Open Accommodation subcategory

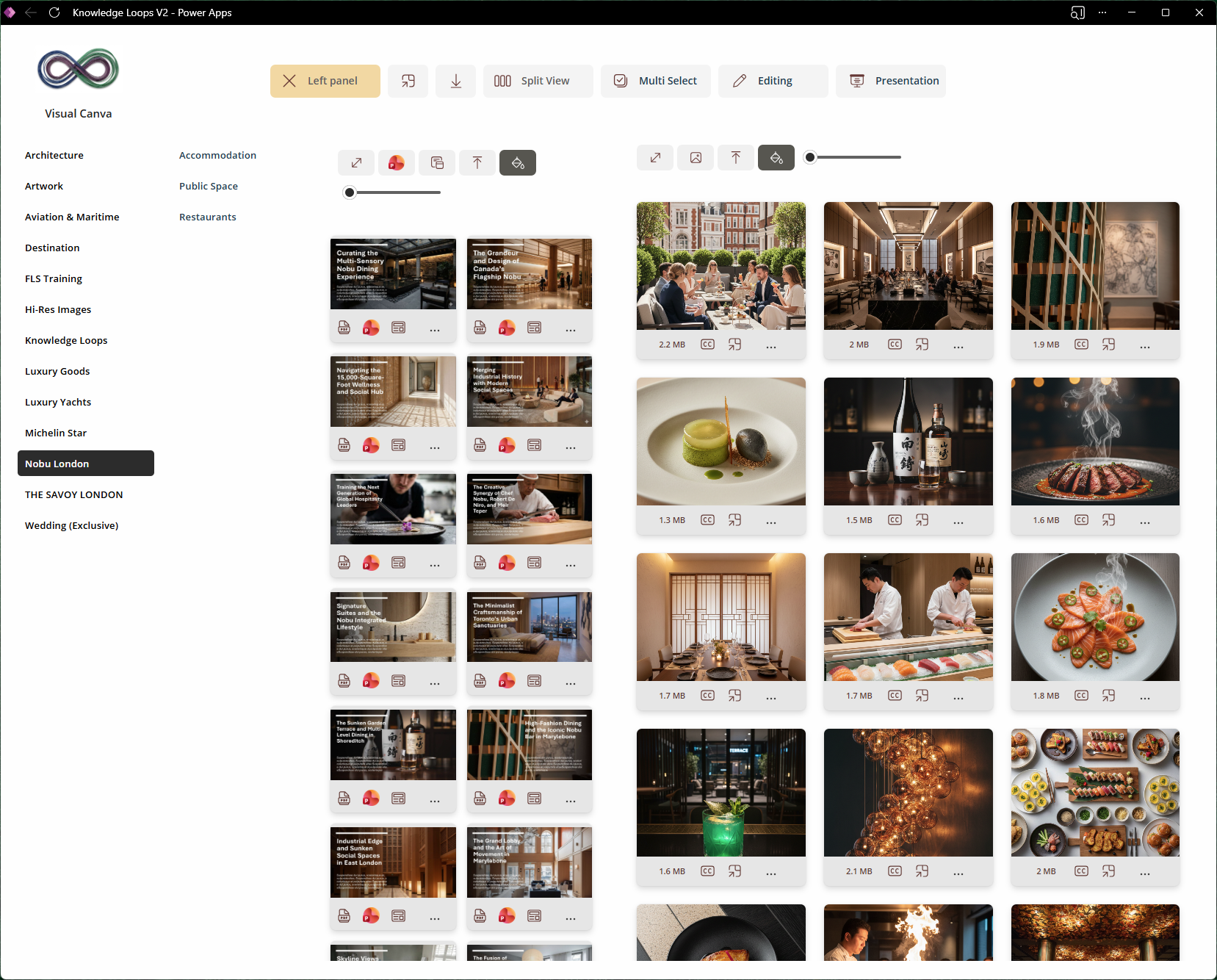pyautogui.click(x=217, y=155)
